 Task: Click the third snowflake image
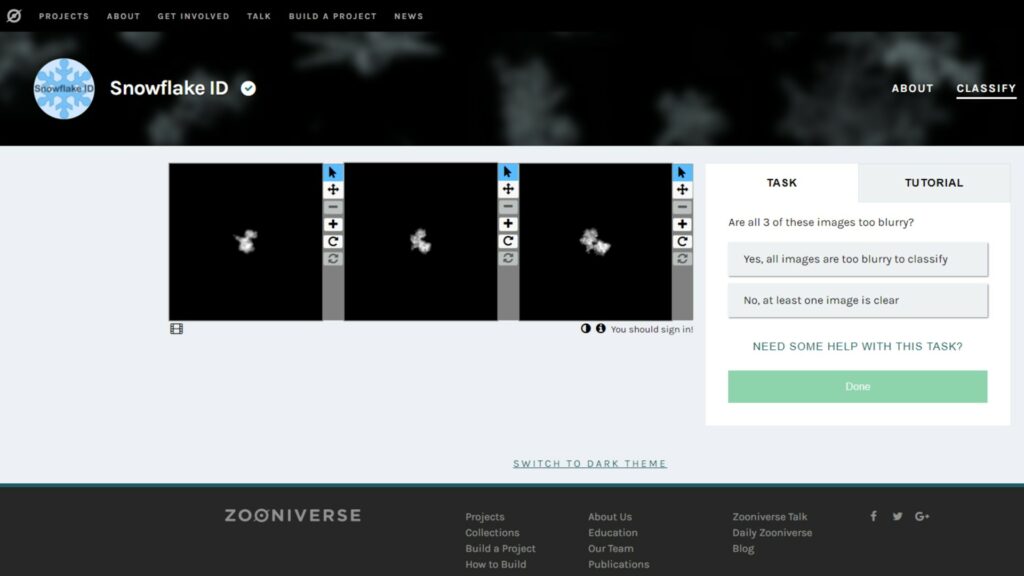coord(596,242)
